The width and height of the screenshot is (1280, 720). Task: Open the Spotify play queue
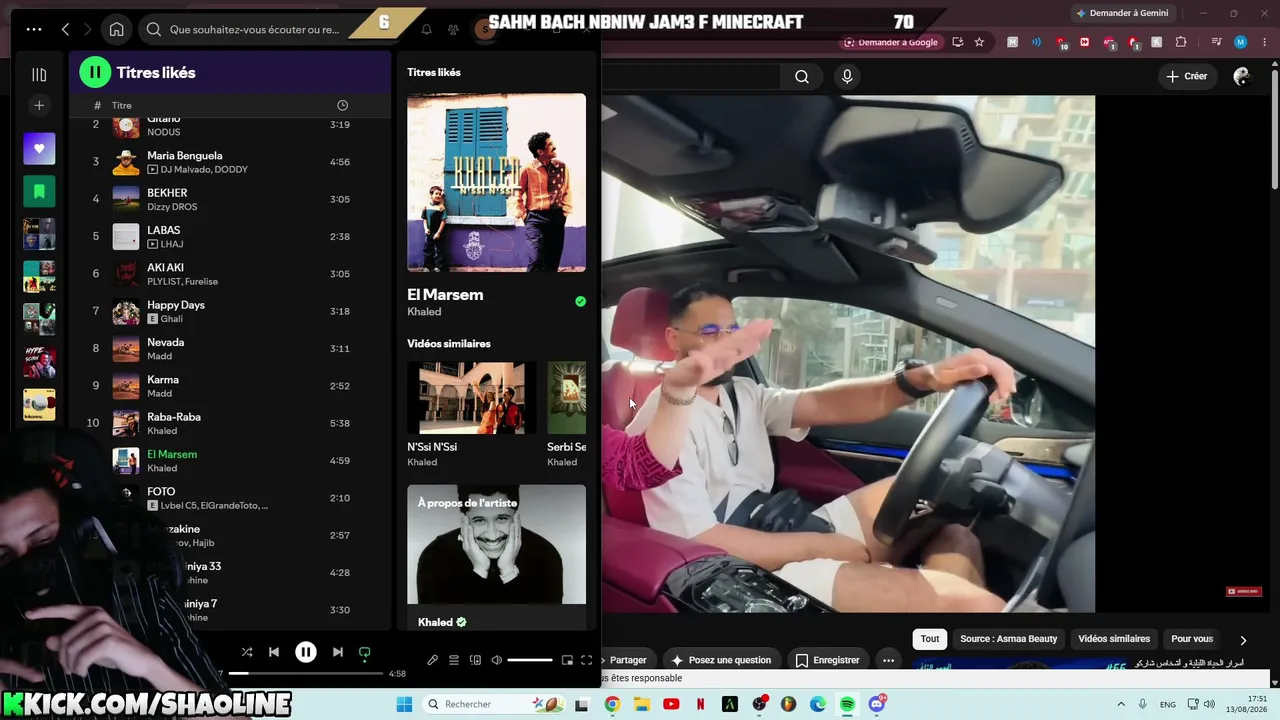coord(454,660)
